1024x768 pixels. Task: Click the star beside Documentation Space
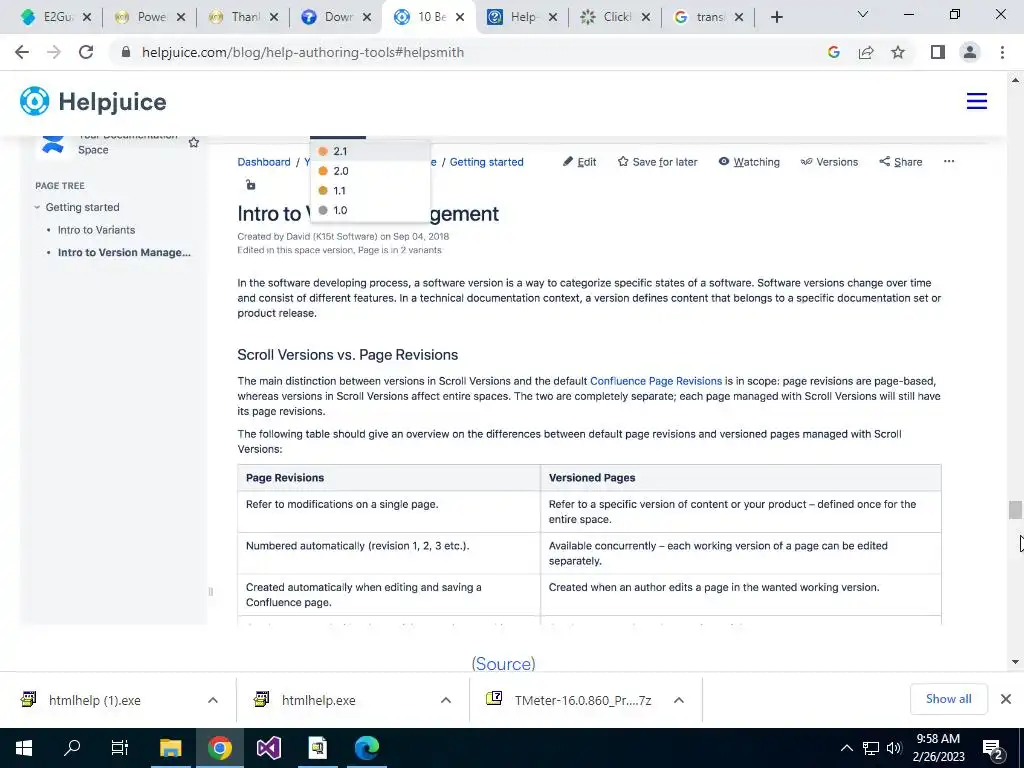[x=194, y=142]
